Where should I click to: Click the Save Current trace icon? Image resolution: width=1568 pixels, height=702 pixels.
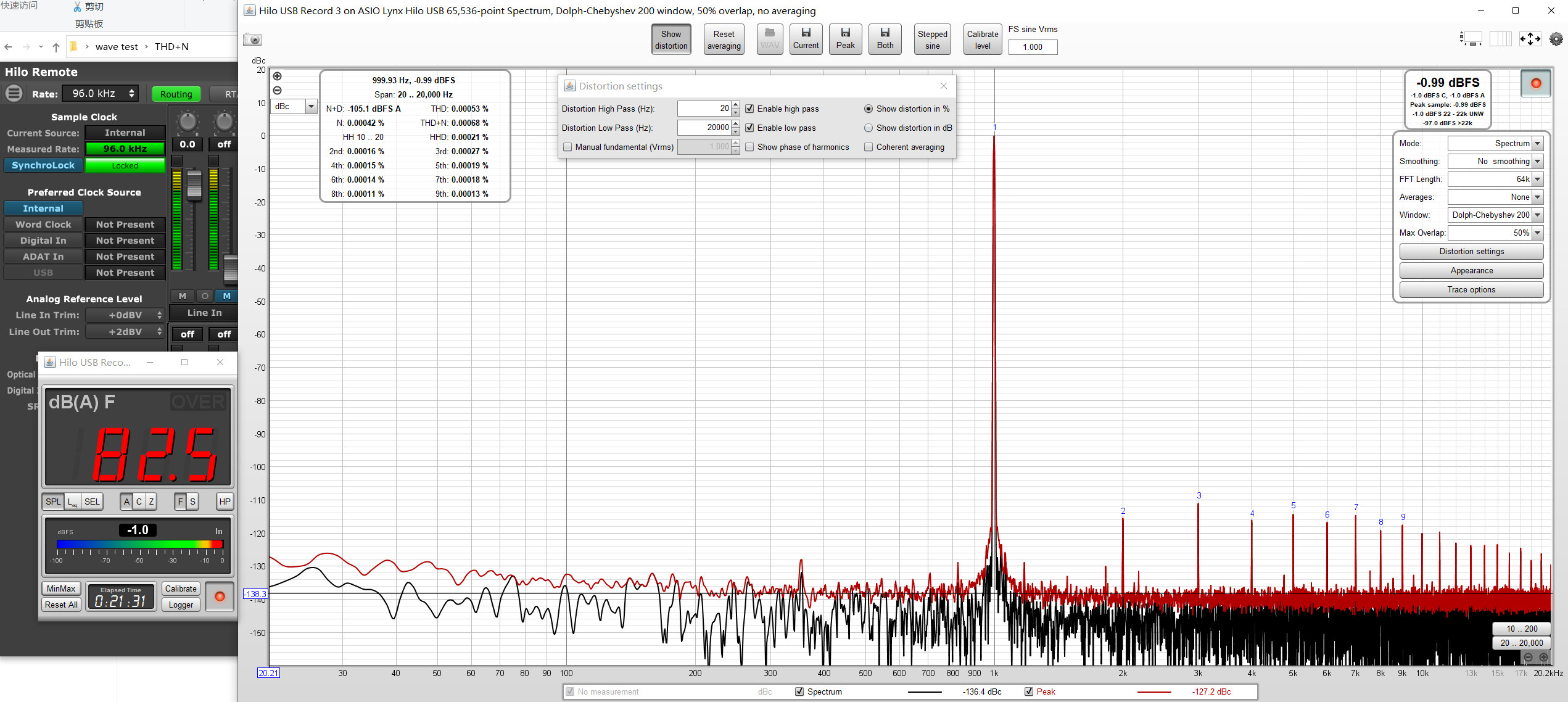pyautogui.click(x=806, y=39)
